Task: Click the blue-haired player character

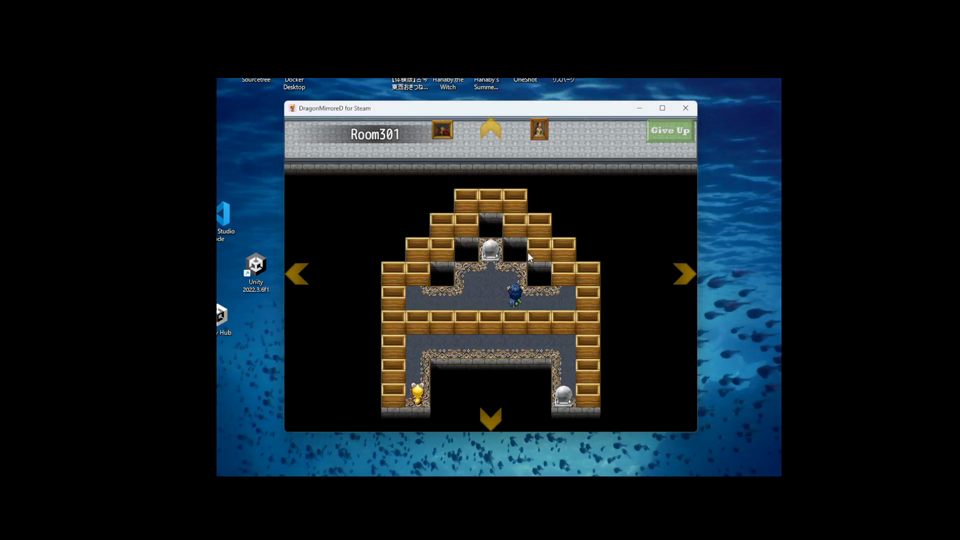Action: coord(515,294)
